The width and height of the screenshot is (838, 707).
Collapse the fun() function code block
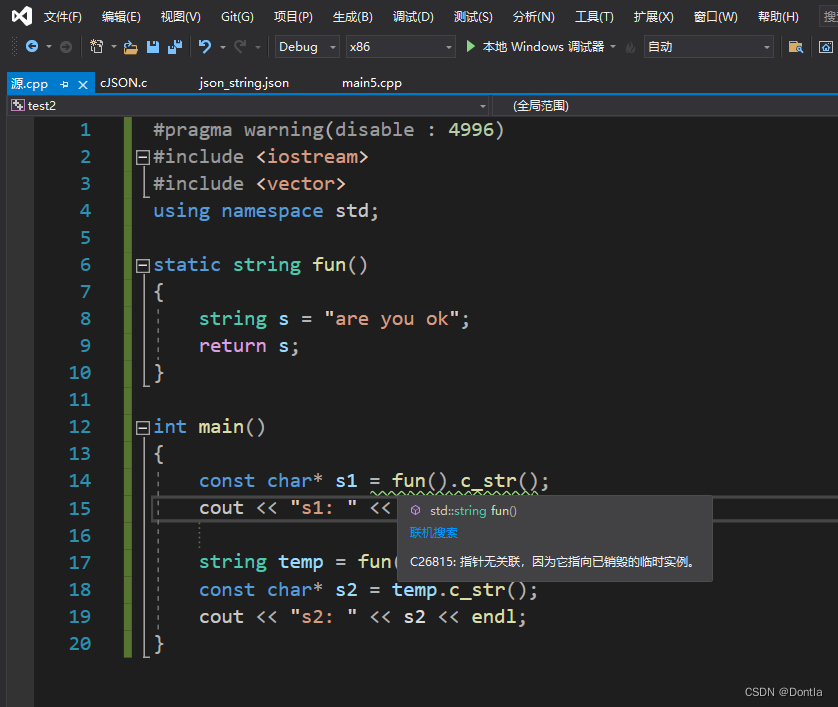(142, 264)
